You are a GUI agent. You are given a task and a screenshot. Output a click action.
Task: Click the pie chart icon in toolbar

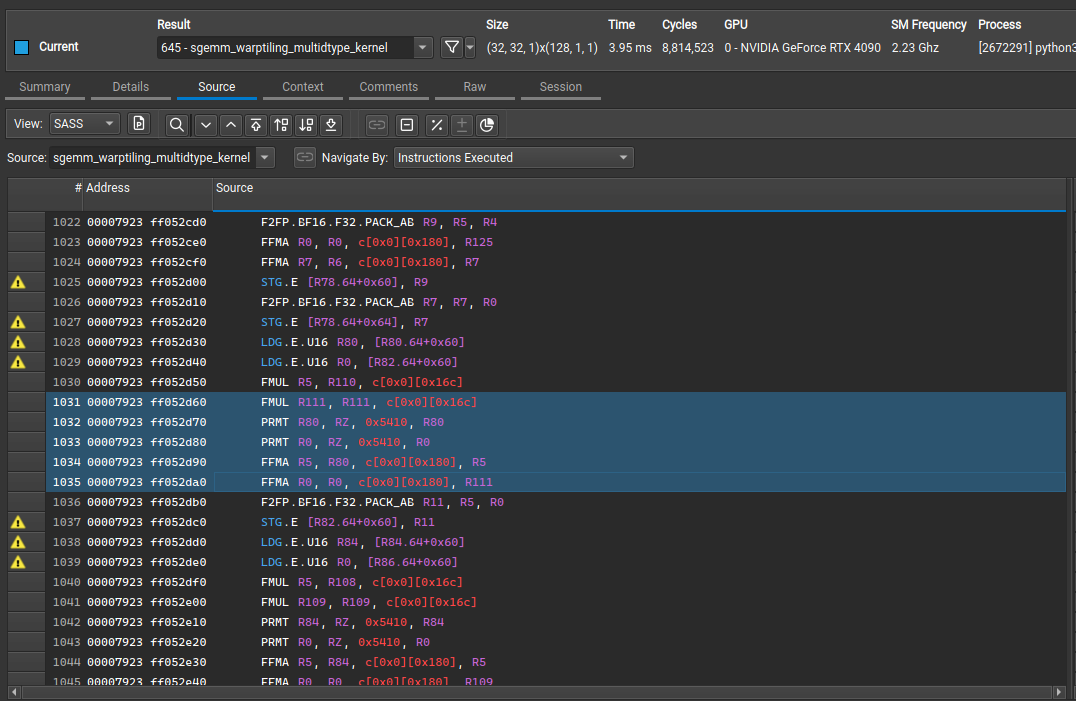pyautogui.click(x=487, y=125)
